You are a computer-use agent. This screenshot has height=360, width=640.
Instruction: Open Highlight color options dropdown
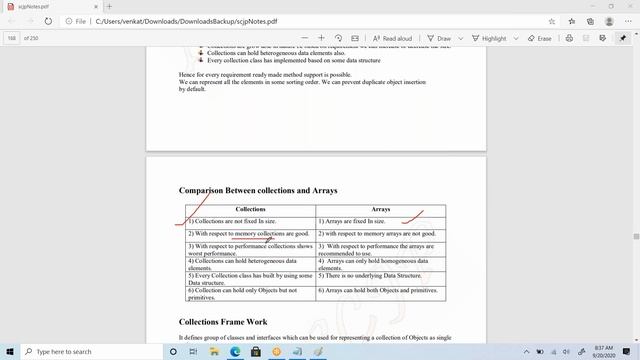[x=516, y=38]
